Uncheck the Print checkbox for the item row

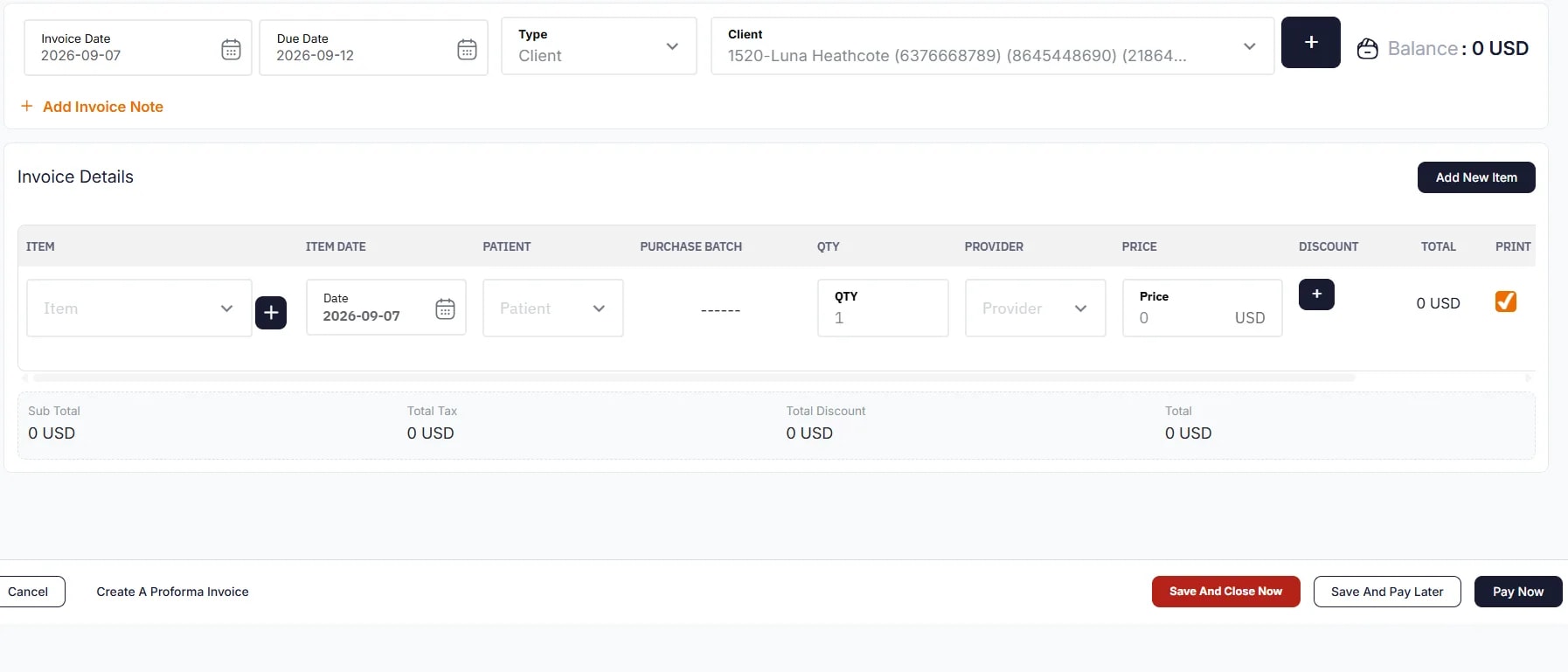1505,301
